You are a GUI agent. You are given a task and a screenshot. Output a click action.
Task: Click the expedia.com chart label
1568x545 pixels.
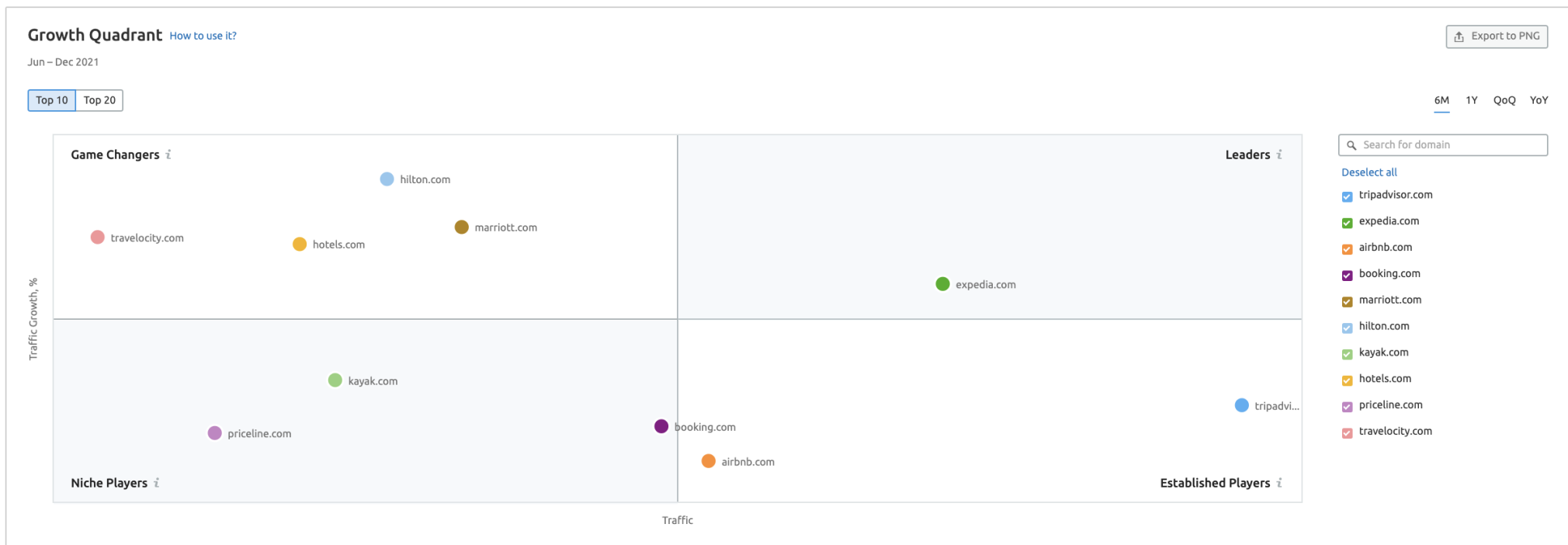pos(986,285)
